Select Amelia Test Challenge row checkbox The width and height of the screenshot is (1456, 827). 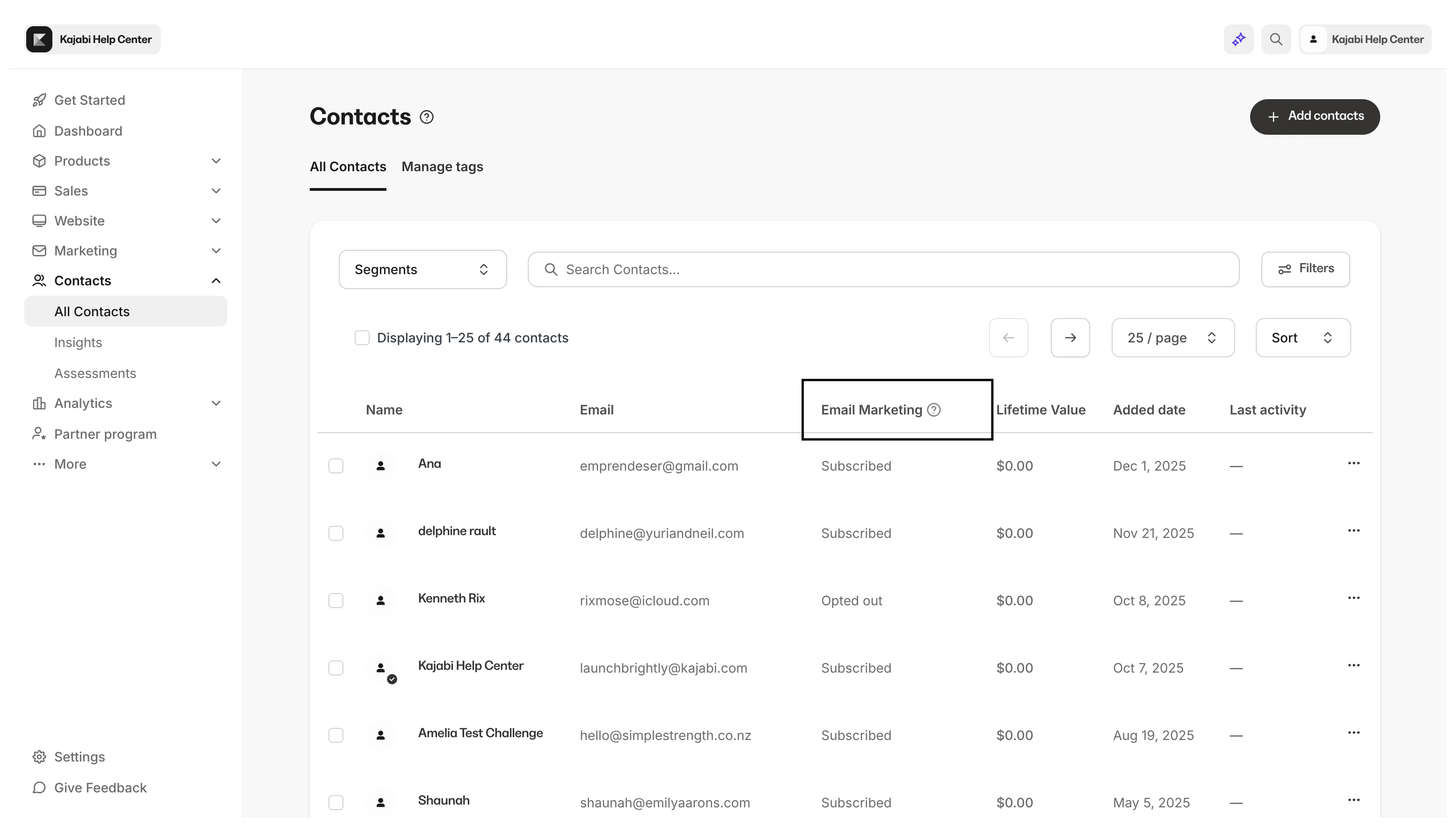pos(336,735)
